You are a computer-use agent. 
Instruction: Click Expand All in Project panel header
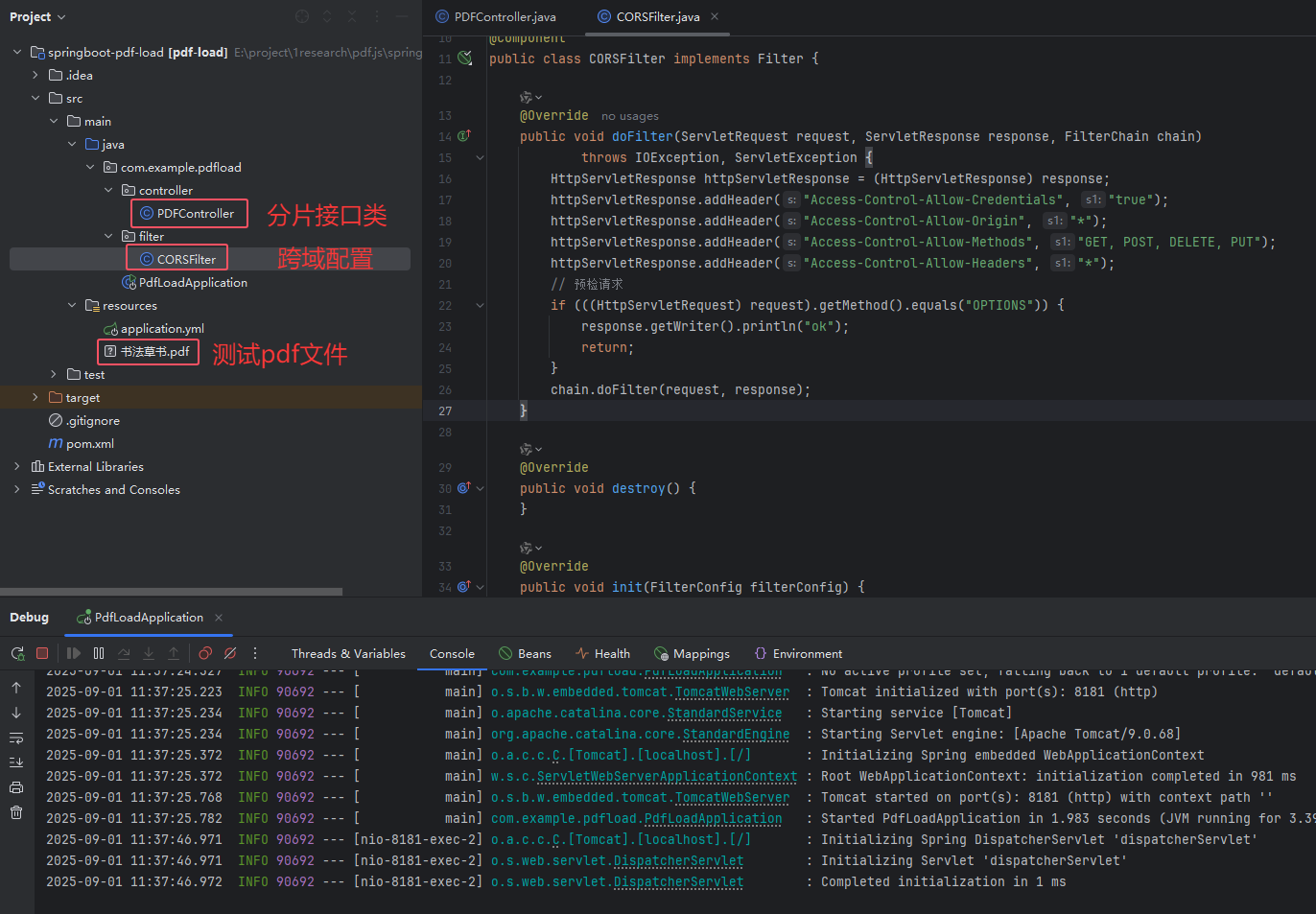point(327,16)
